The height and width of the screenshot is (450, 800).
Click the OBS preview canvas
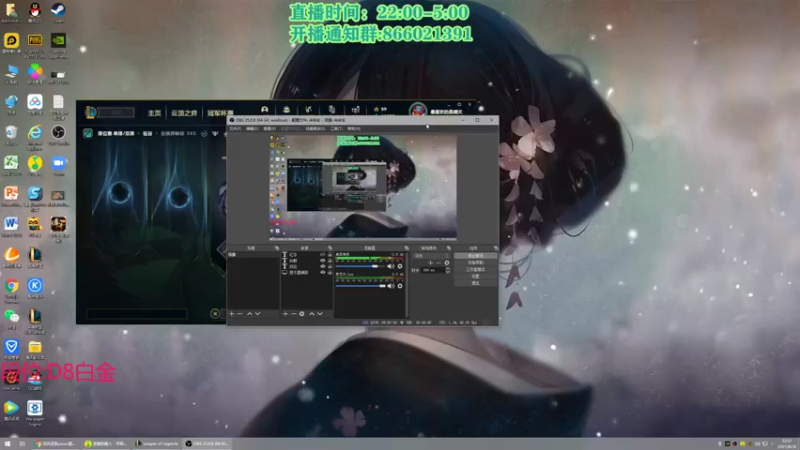tap(363, 187)
